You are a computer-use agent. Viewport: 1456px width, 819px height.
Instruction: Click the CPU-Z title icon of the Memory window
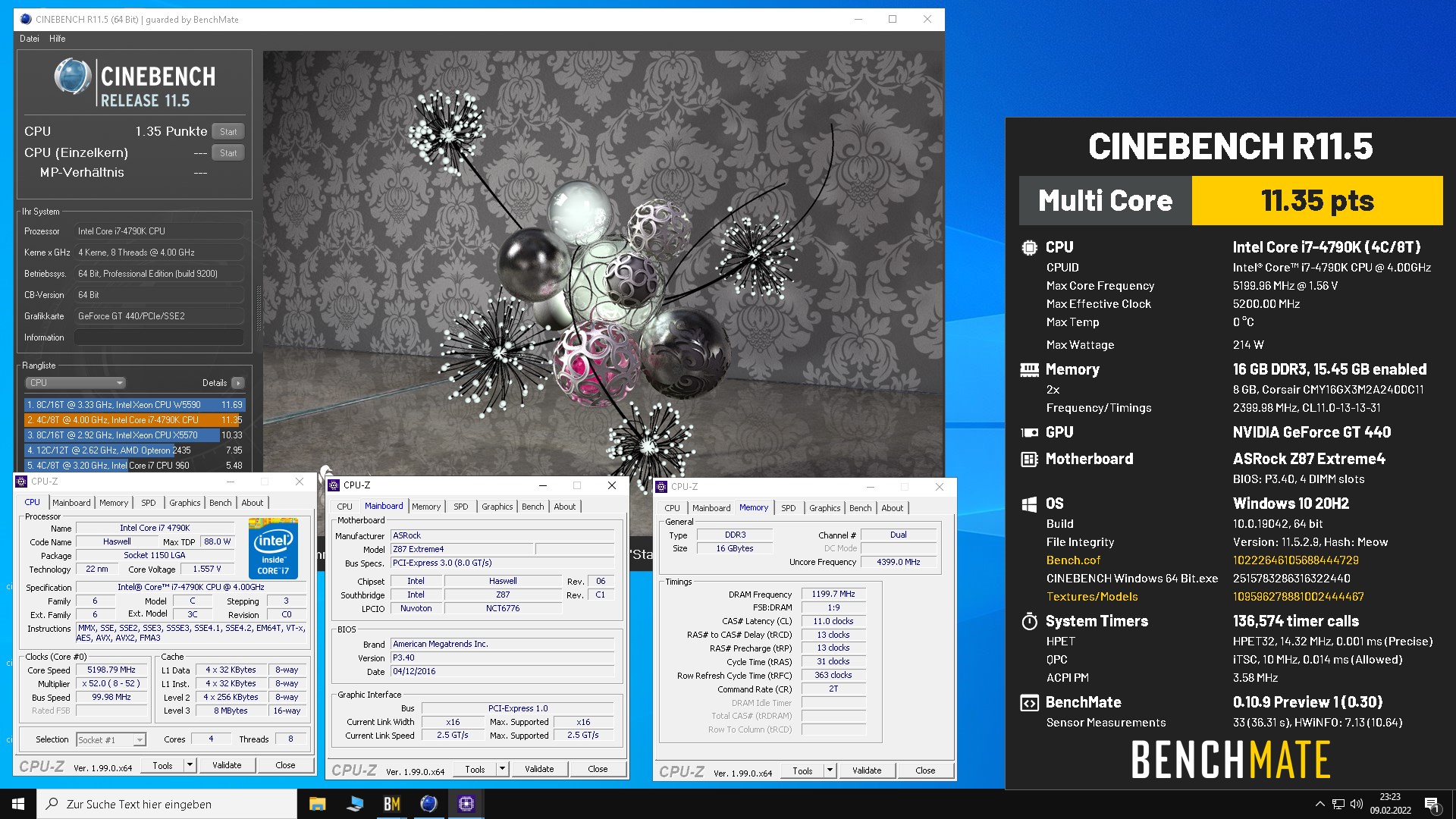point(661,487)
